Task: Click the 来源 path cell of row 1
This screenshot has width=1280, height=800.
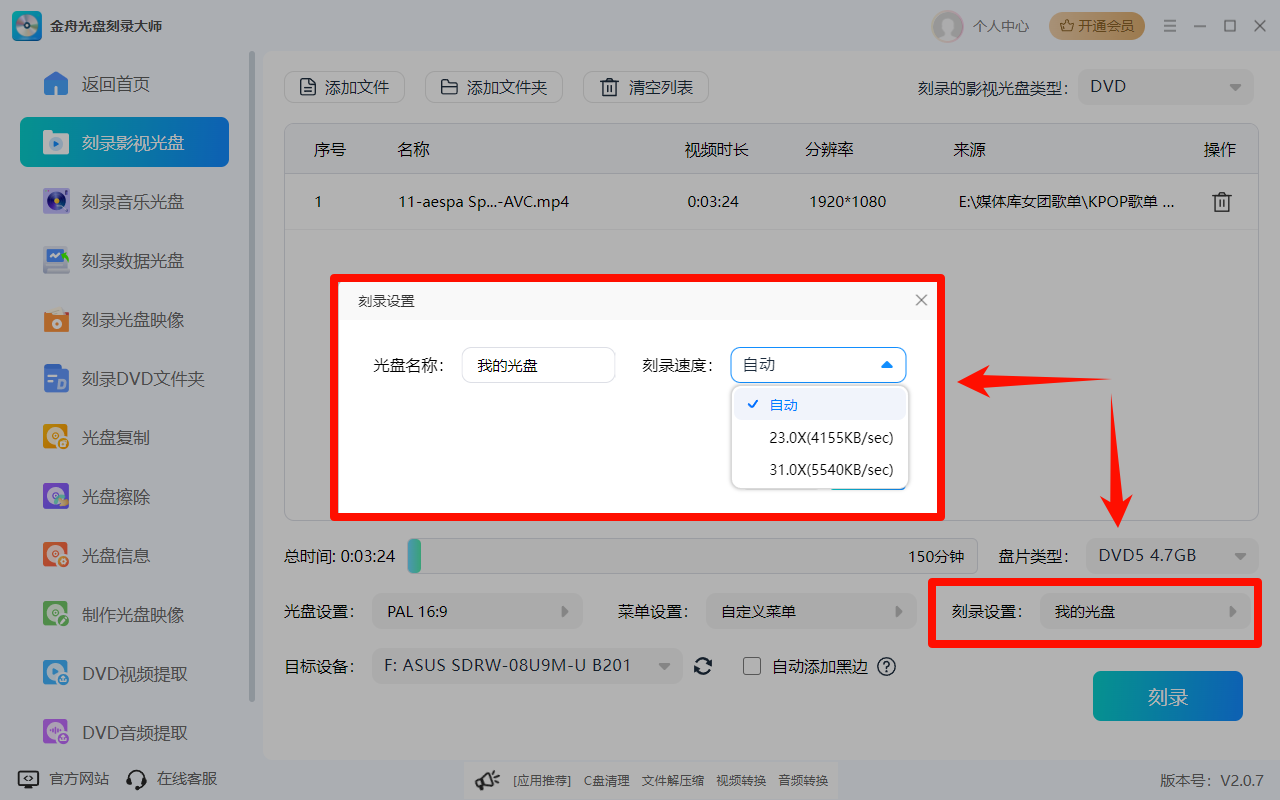Action: [x=1067, y=202]
